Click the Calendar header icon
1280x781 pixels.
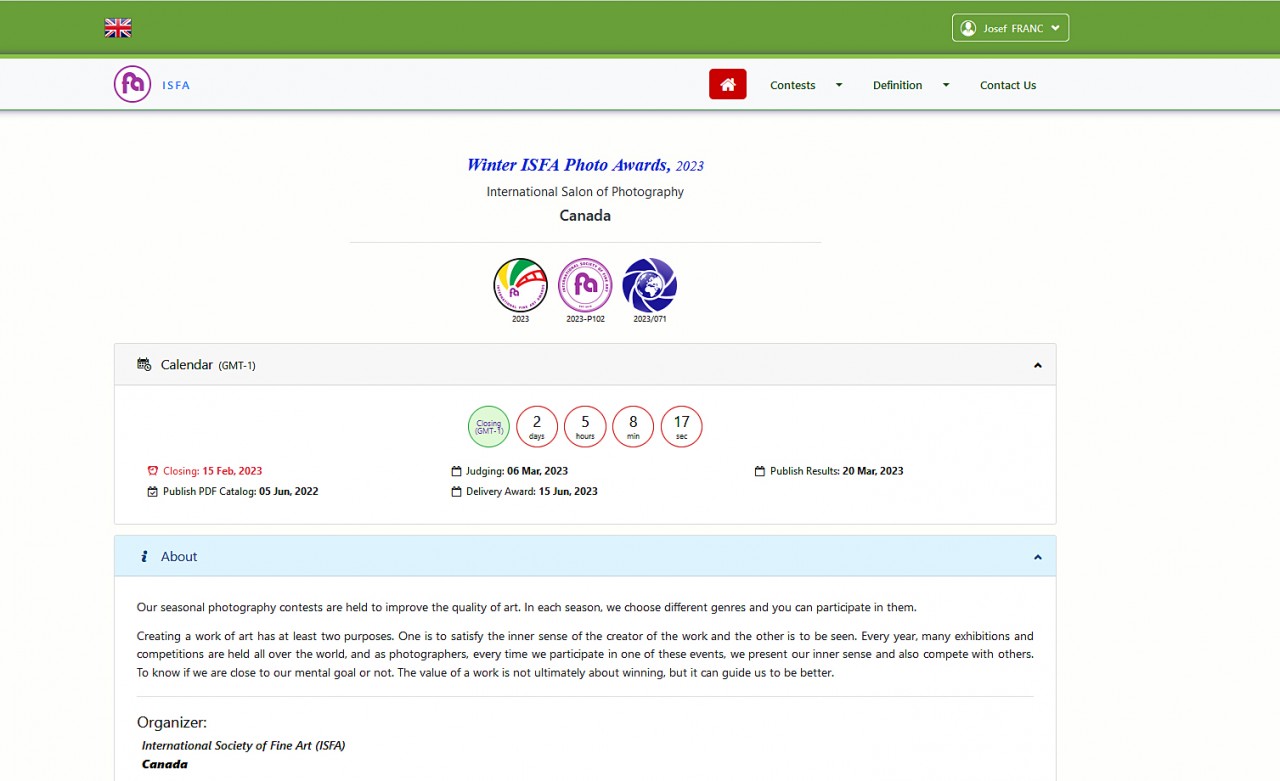(144, 364)
